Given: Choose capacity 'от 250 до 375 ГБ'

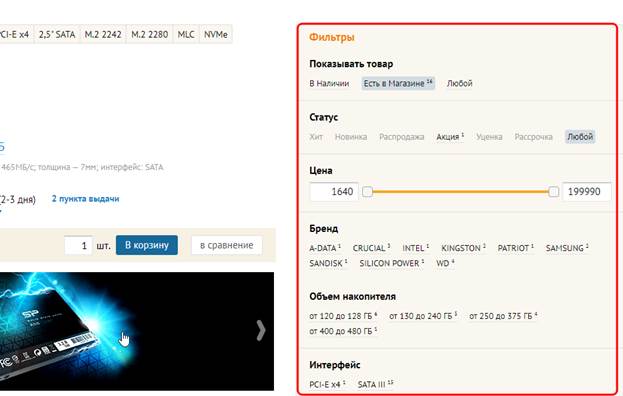Looking at the screenshot, I should point(503,316).
